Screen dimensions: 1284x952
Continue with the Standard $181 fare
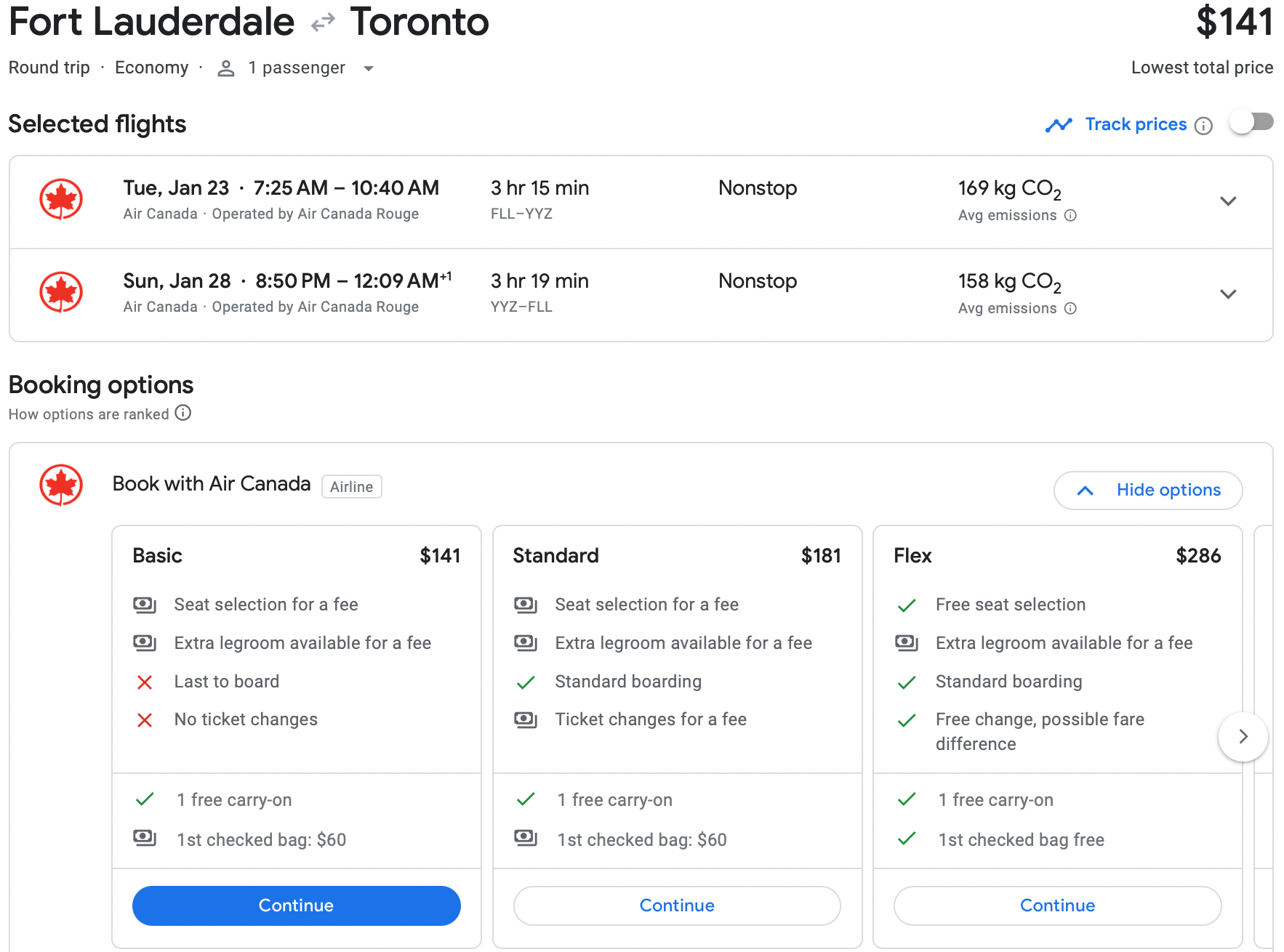click(x=677, y=905)
